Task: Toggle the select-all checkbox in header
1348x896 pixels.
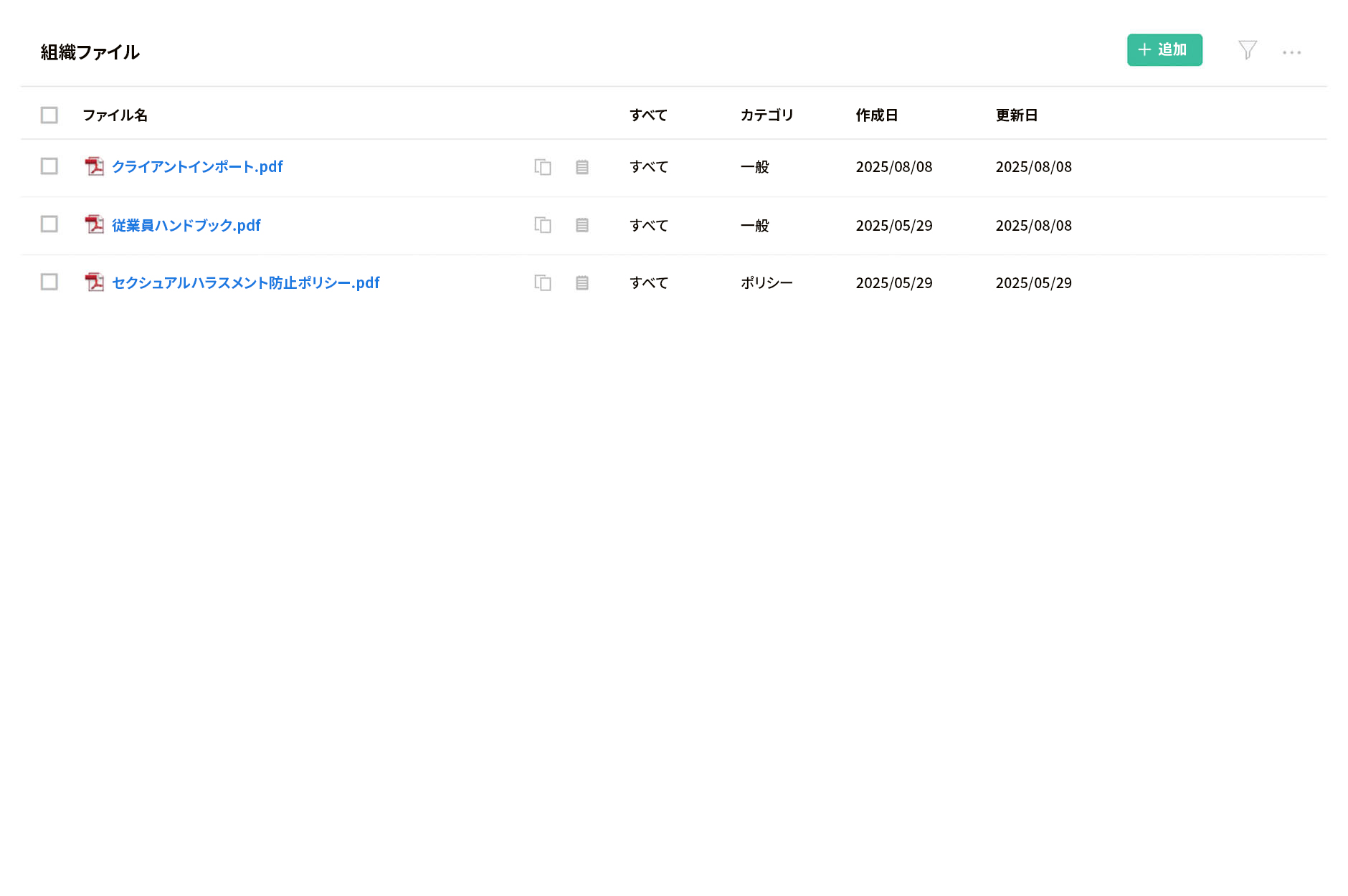Action: pos(49,115)
